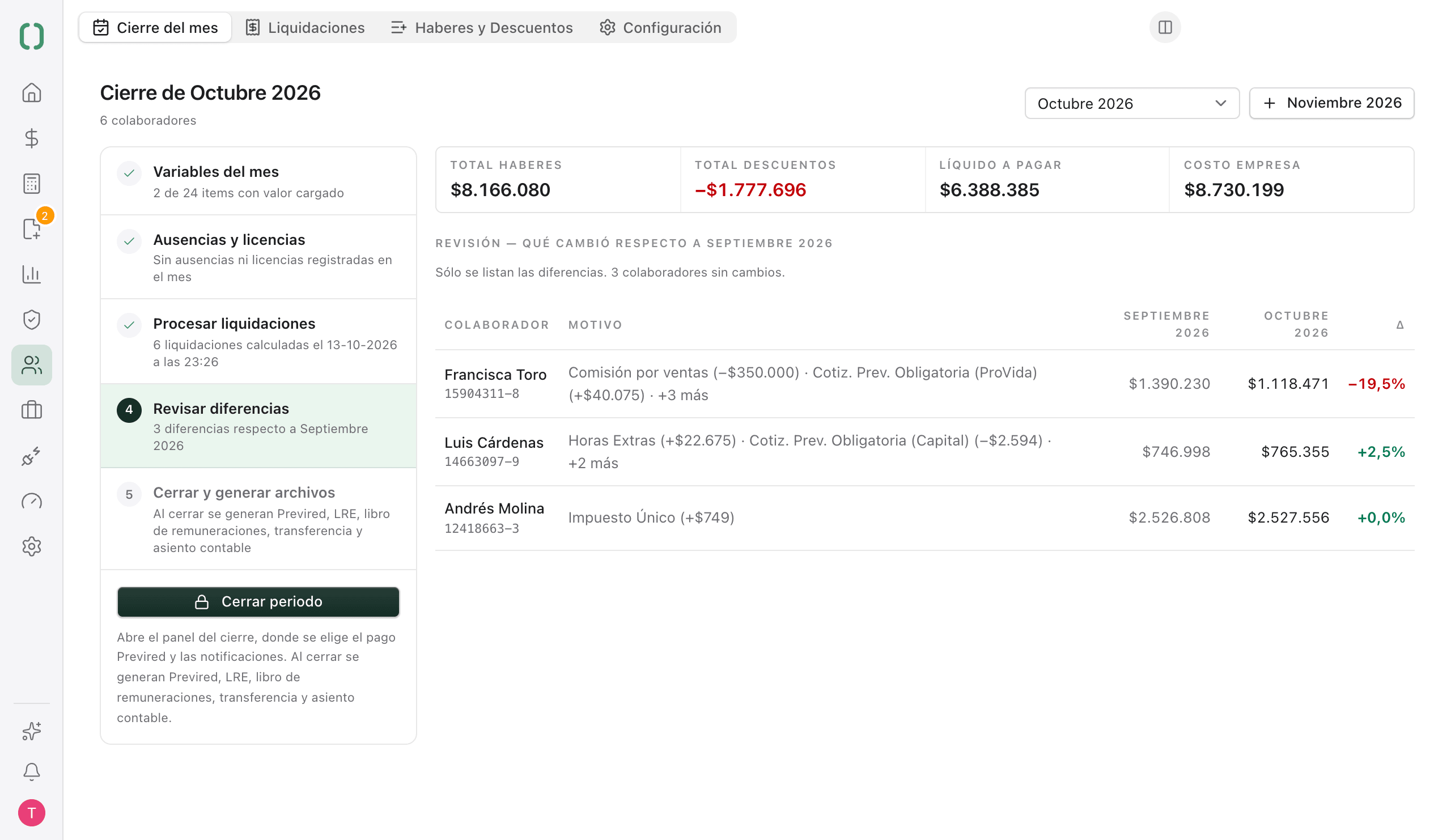Viewport: 1451px width, 840px height.
Task: Click the Total Haberes amount $8.166.080
Action: (500, 190)
